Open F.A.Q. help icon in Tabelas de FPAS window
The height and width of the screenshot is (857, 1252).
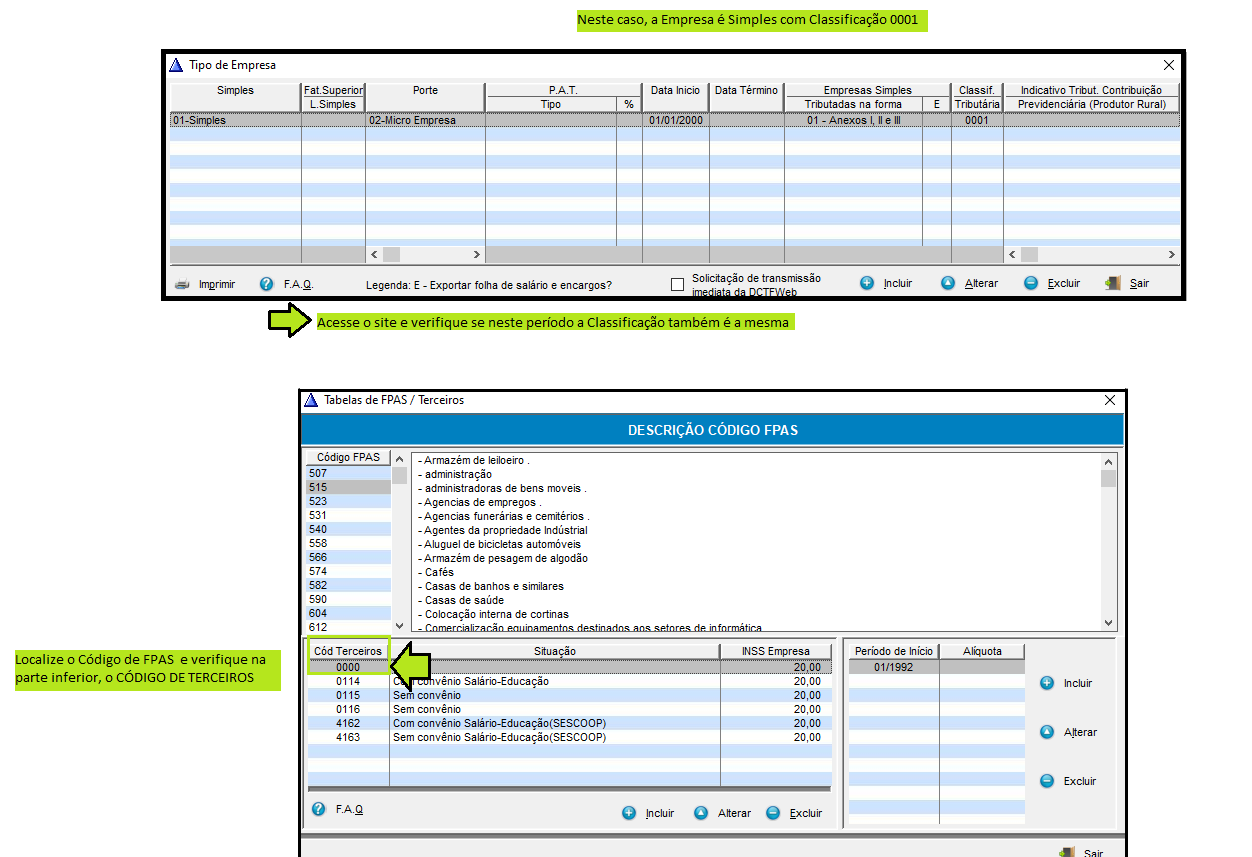319,809
